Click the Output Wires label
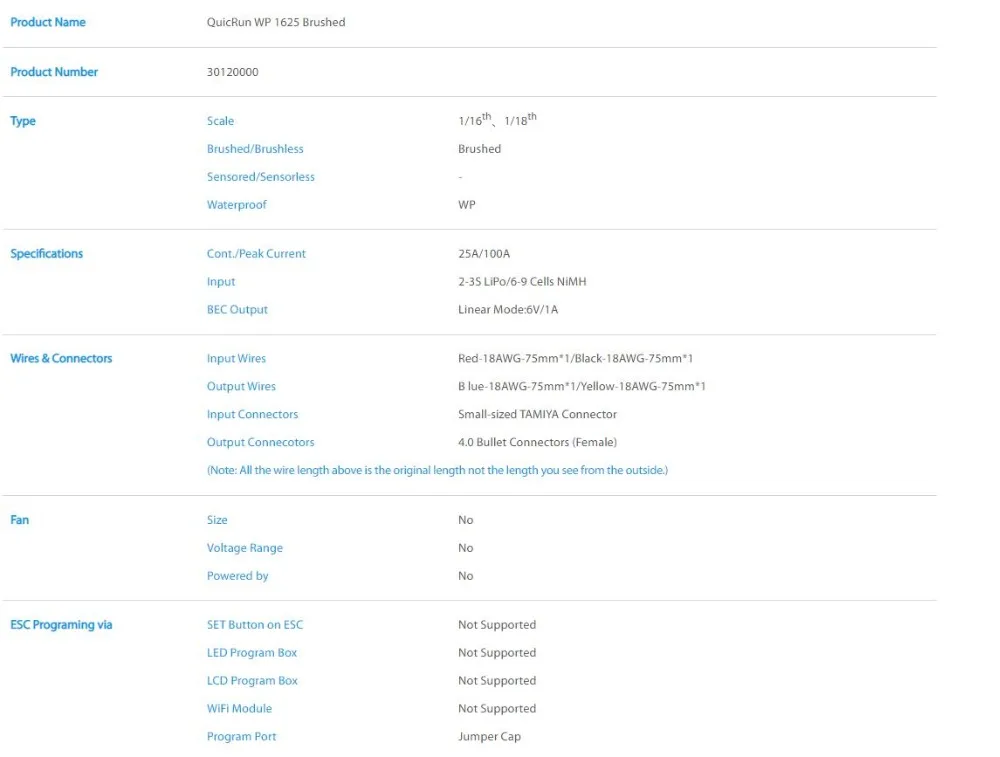1000x757 pixels. click(x=241, y=386)
